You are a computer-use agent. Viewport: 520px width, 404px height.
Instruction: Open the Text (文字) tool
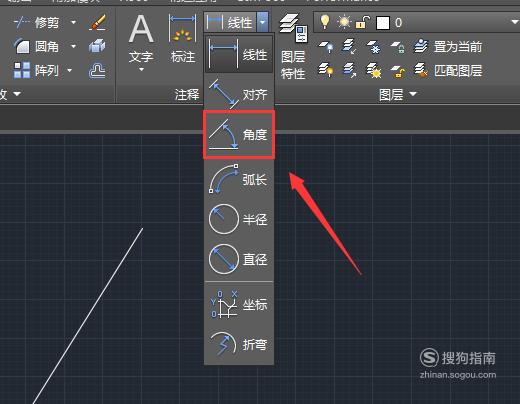click(x=141, y=38)
